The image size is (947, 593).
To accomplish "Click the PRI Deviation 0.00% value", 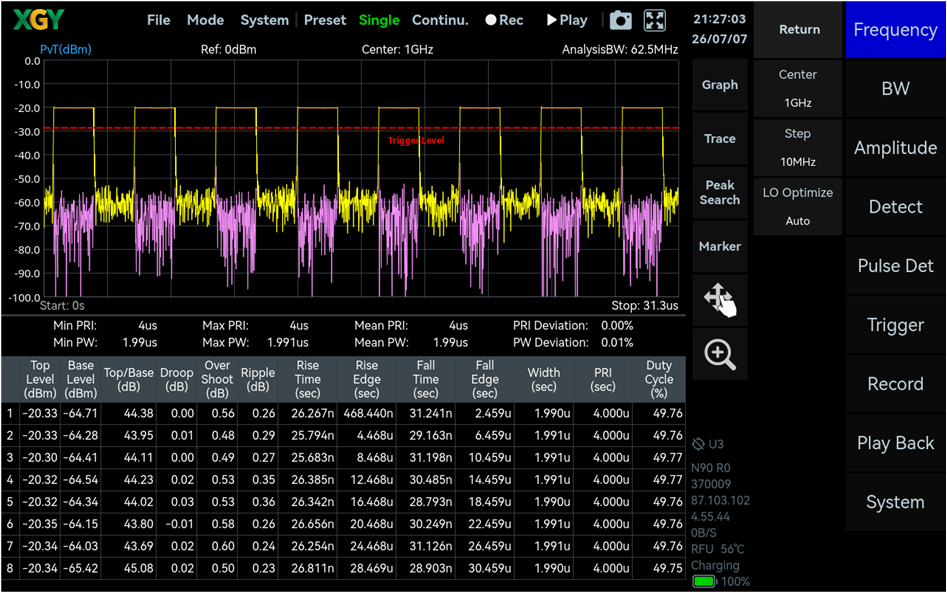I will 617,325.
